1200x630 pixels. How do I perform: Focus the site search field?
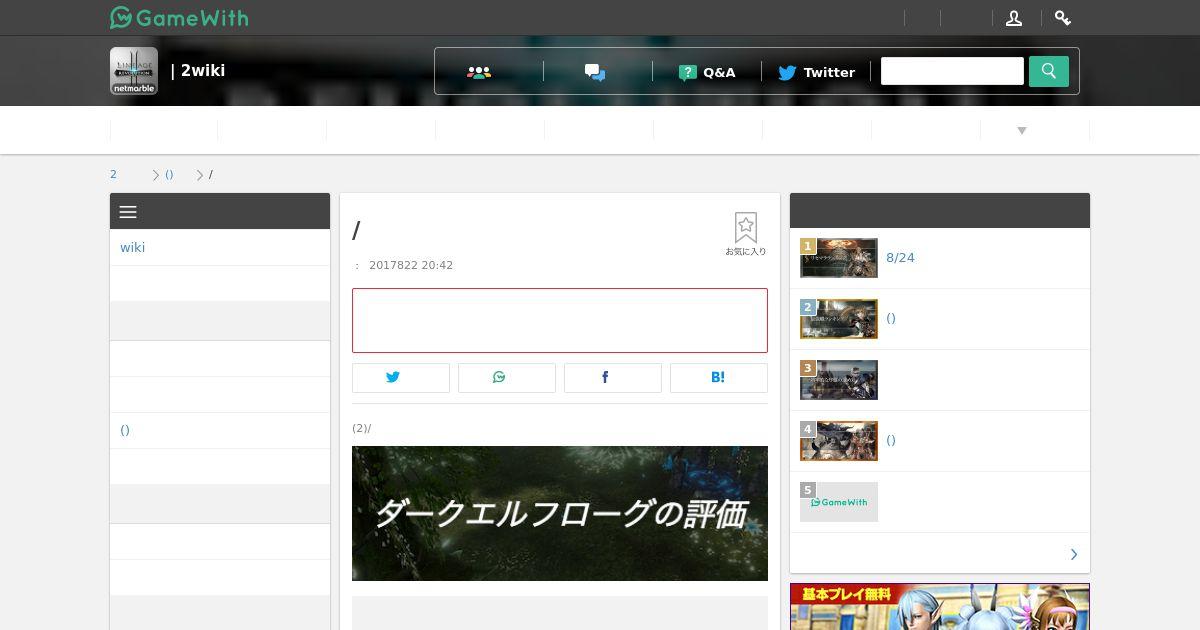tap(952, 71)
